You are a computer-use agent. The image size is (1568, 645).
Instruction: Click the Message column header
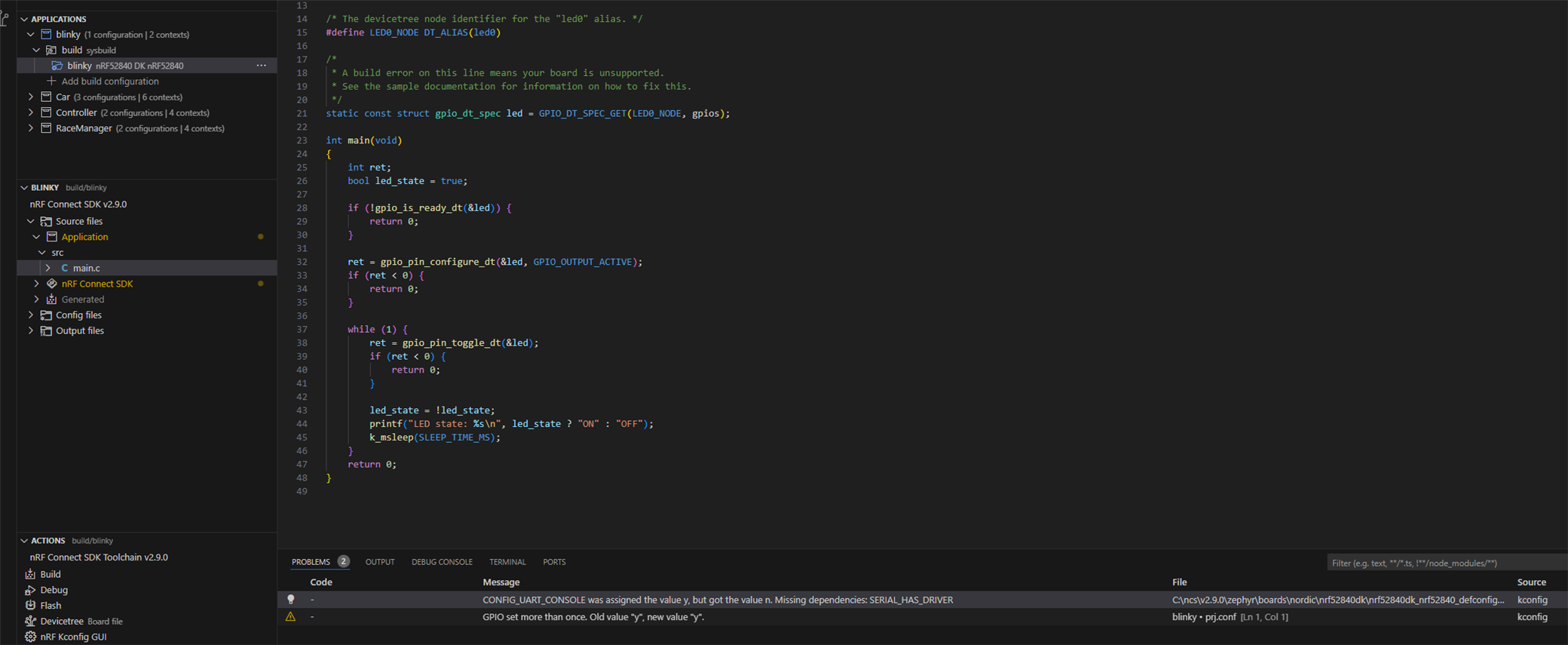501,582
